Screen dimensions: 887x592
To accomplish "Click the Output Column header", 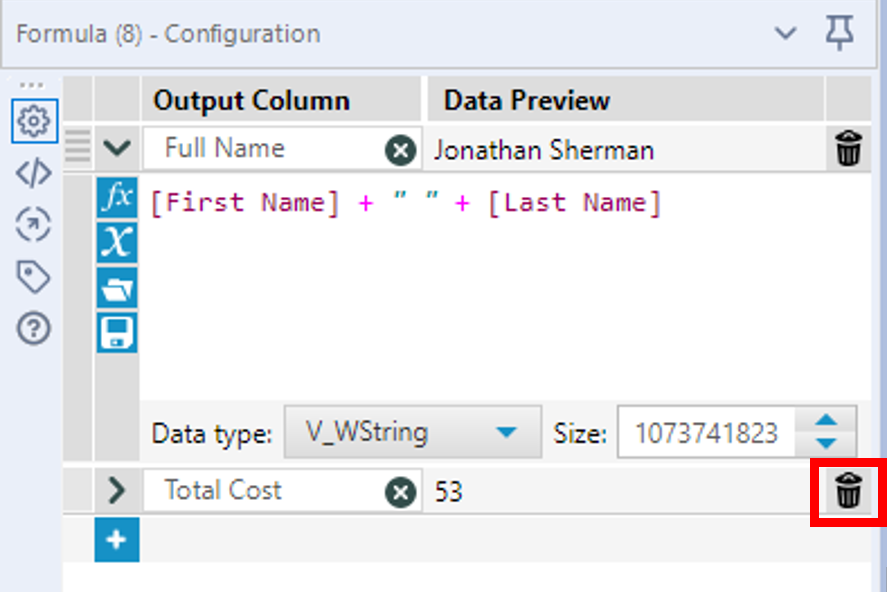I will 252,101.
